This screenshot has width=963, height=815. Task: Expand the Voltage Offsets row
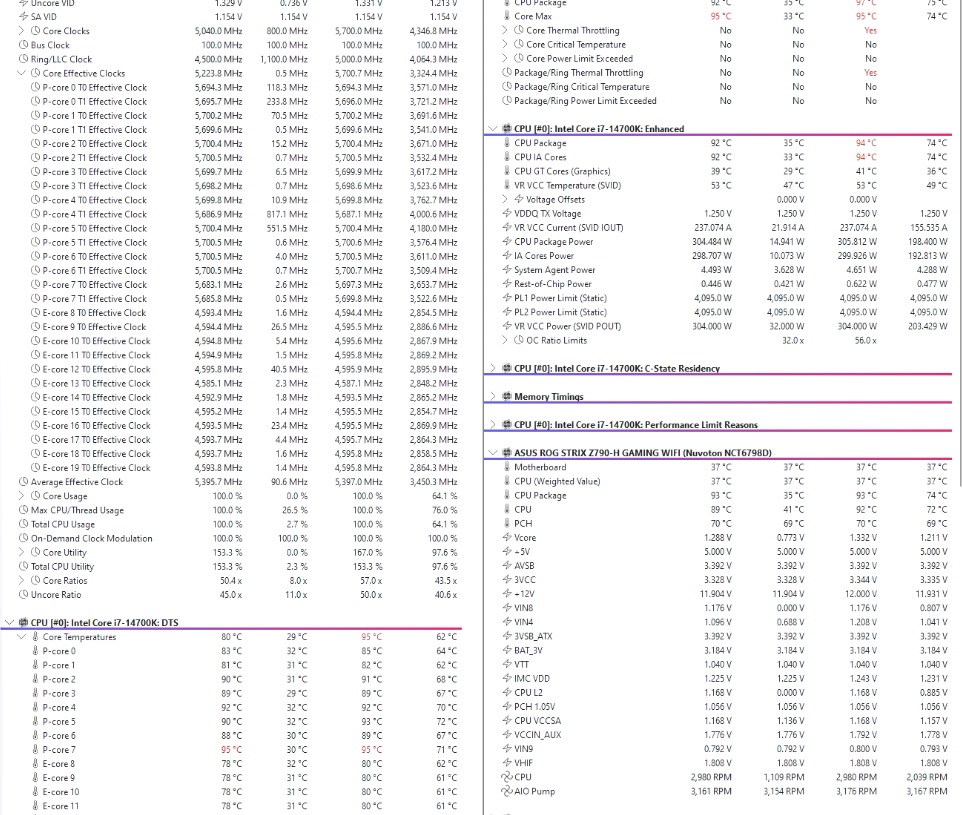(505, 200)
